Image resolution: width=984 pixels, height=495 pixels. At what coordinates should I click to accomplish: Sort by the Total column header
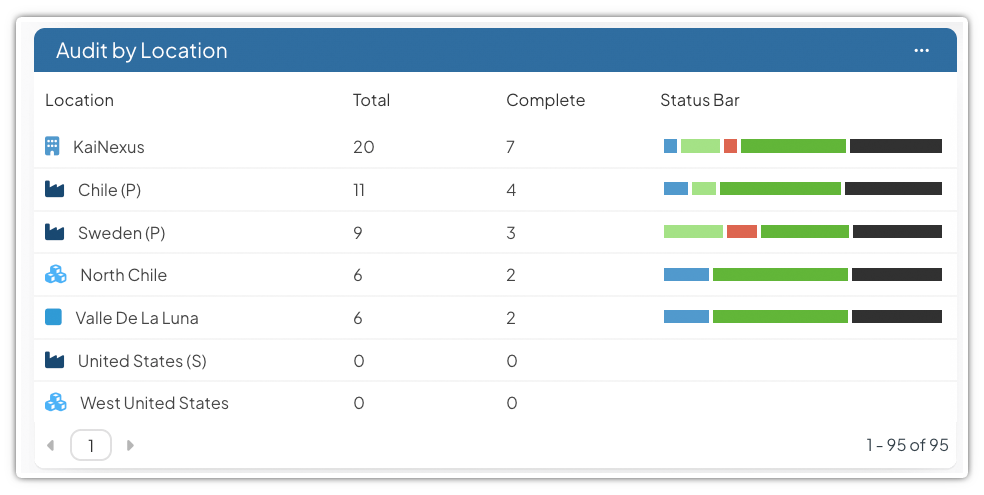coord(371,100)
